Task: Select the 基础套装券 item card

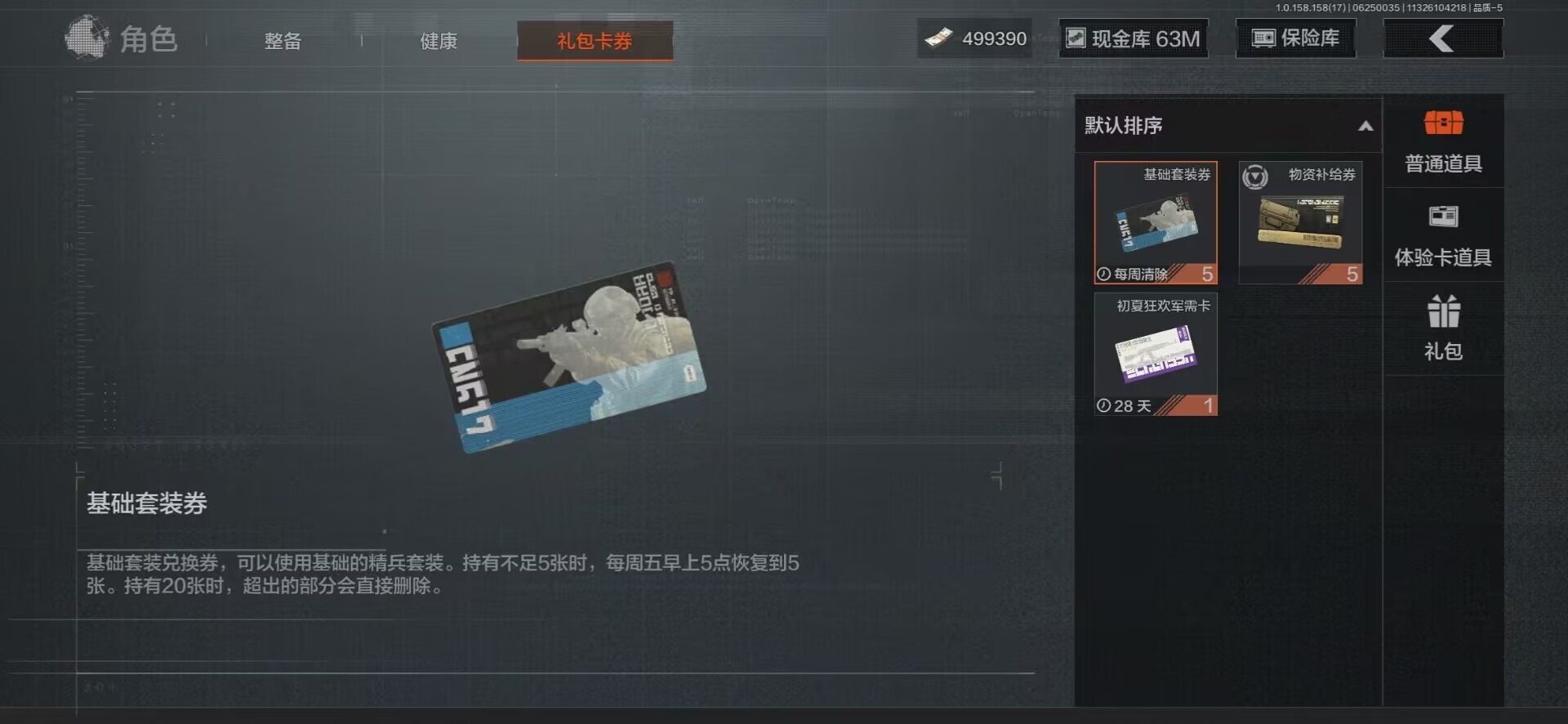Action: coord(1156,223)
